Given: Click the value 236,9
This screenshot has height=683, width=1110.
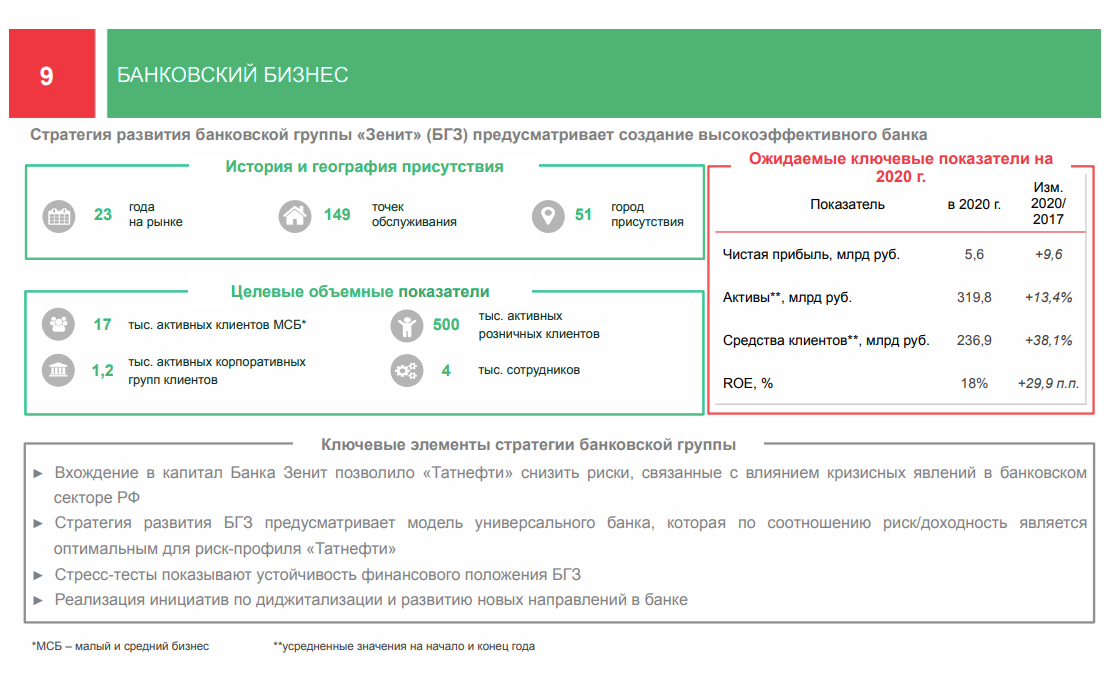Looking at the screenshot, I should 974,340.
